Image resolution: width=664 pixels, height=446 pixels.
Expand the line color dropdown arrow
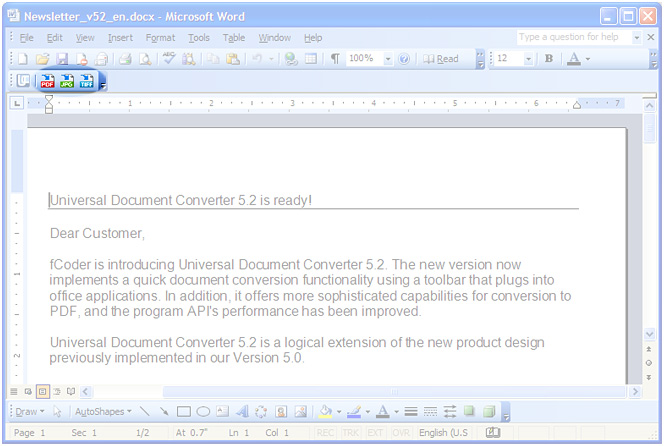(x=368, y=411)
